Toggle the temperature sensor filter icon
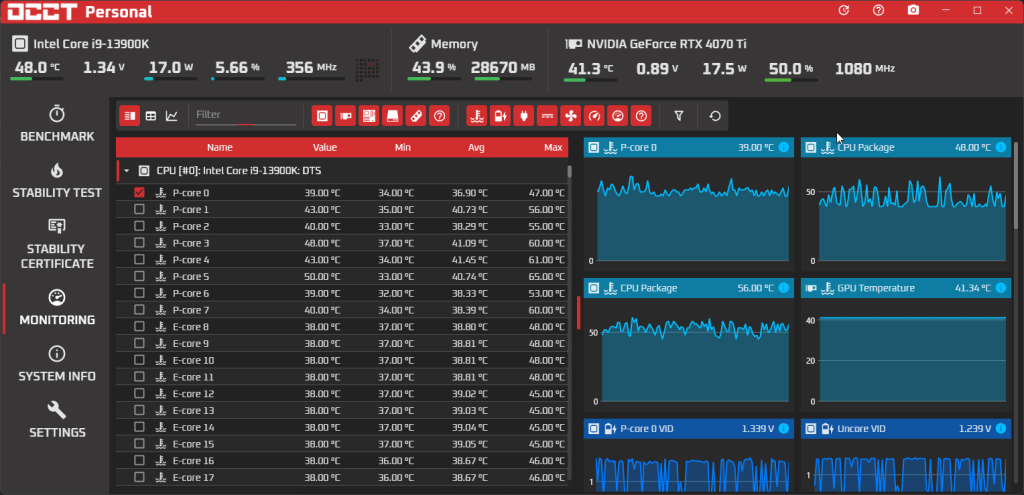The image size is (1024, 495). pyautogui.click(x=477, y=116)
